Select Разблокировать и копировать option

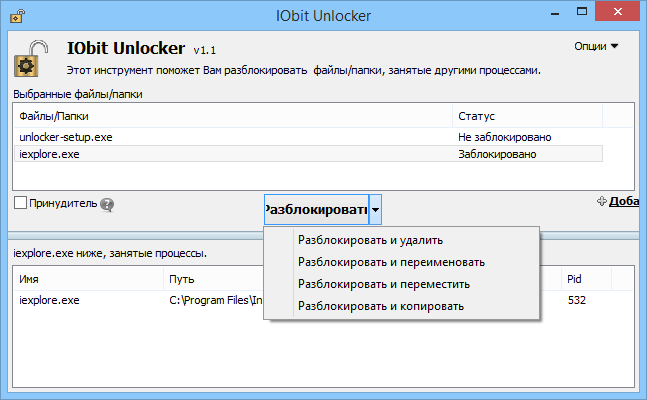click(380, 306)
